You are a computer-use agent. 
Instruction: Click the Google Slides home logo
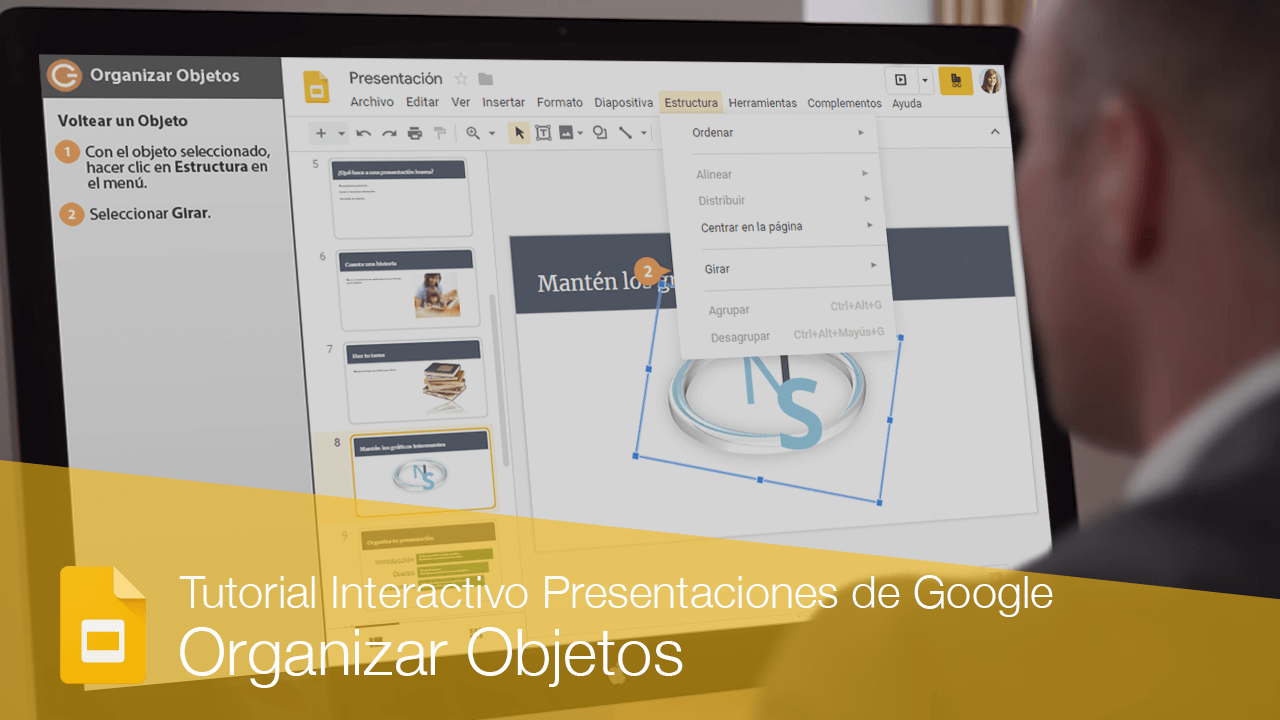point(316,88)
